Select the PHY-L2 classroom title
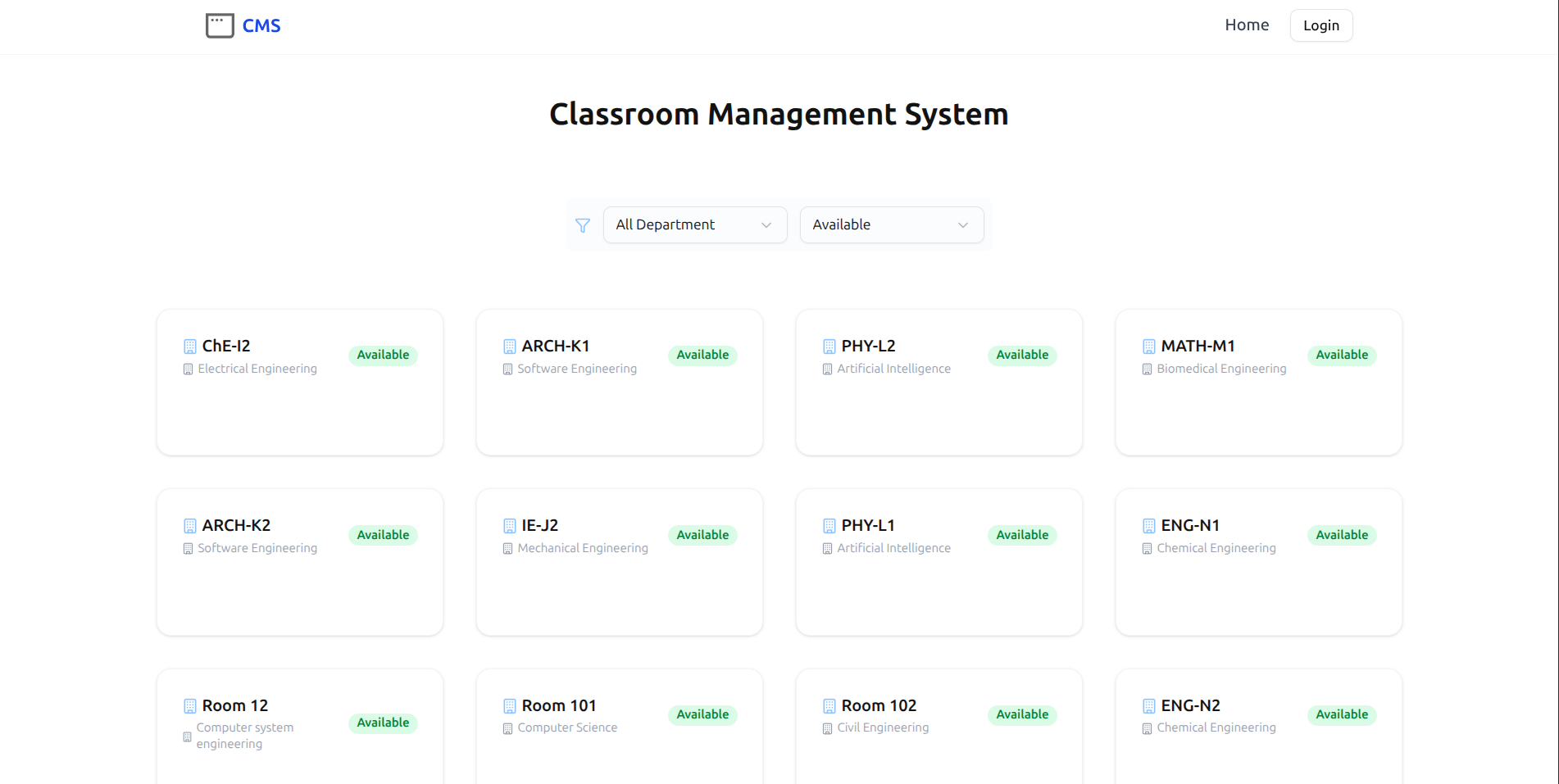Image resolution: width=1559 pixels, height=784 pixels. coord(868,347)
